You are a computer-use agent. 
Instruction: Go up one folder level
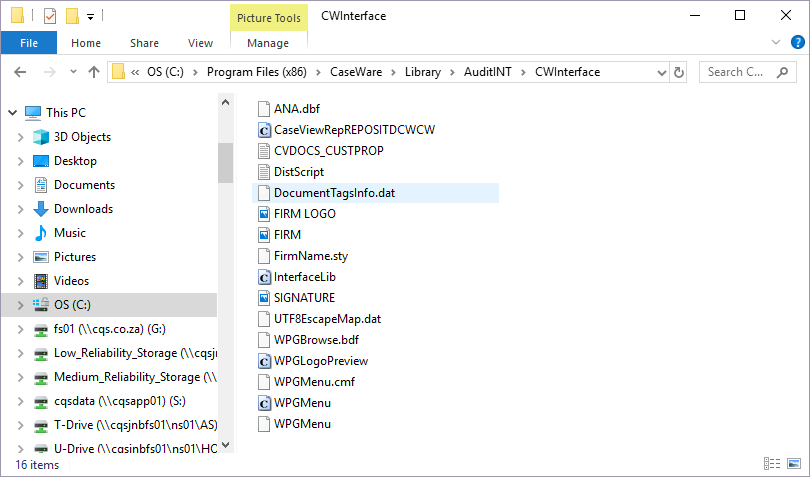pos(94,72)
